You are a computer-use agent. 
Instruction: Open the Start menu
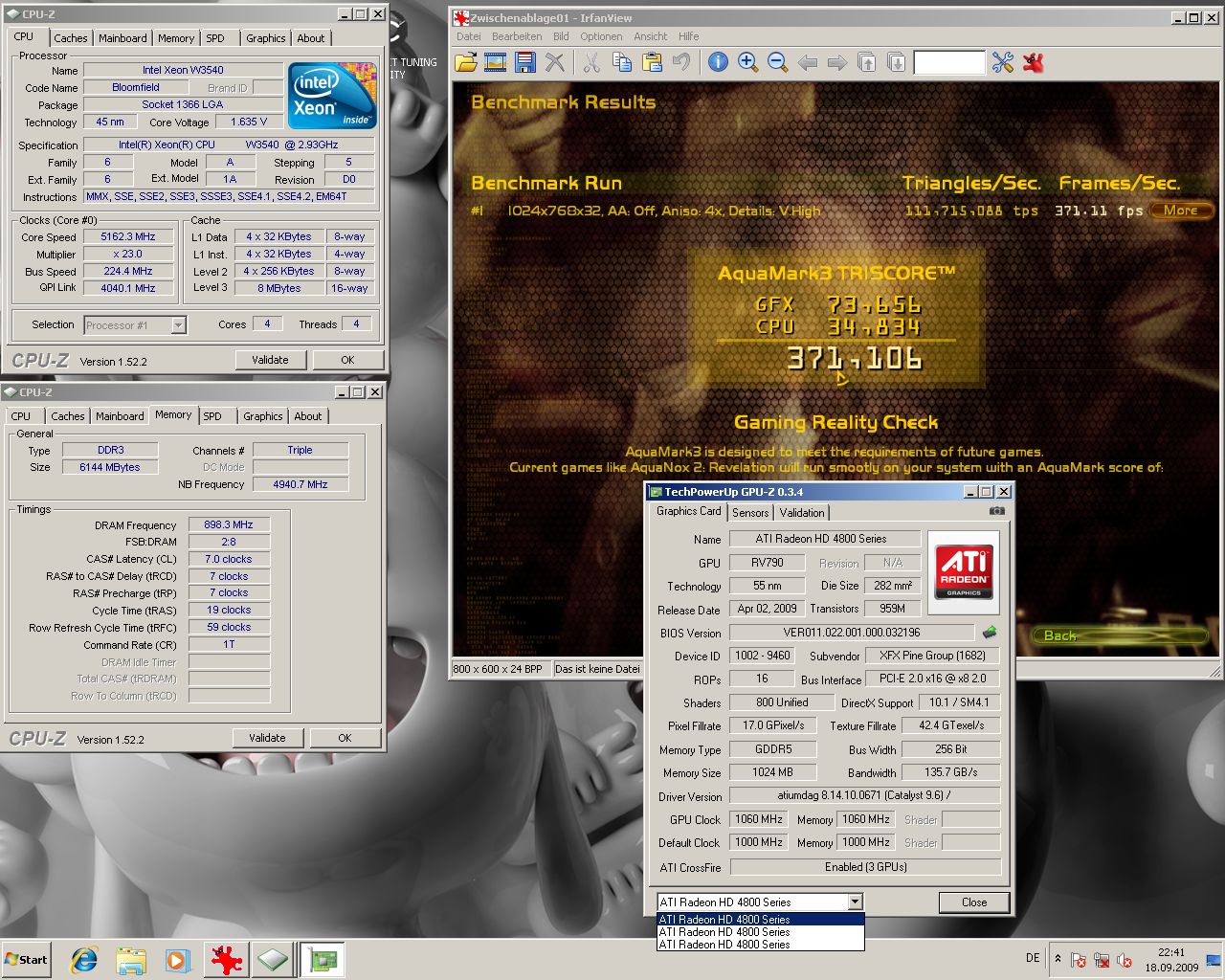pyautogui.click(x=27, y=960)
